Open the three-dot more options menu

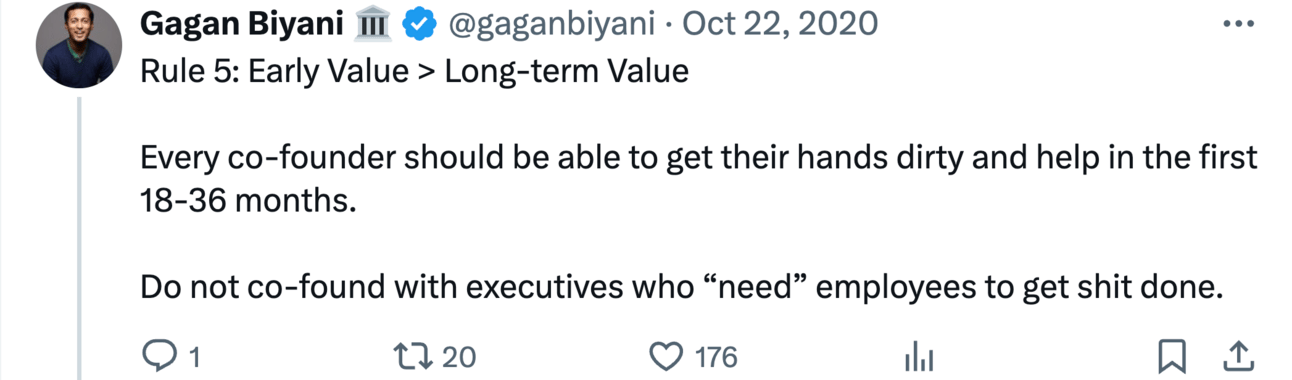click(1238, 24)
